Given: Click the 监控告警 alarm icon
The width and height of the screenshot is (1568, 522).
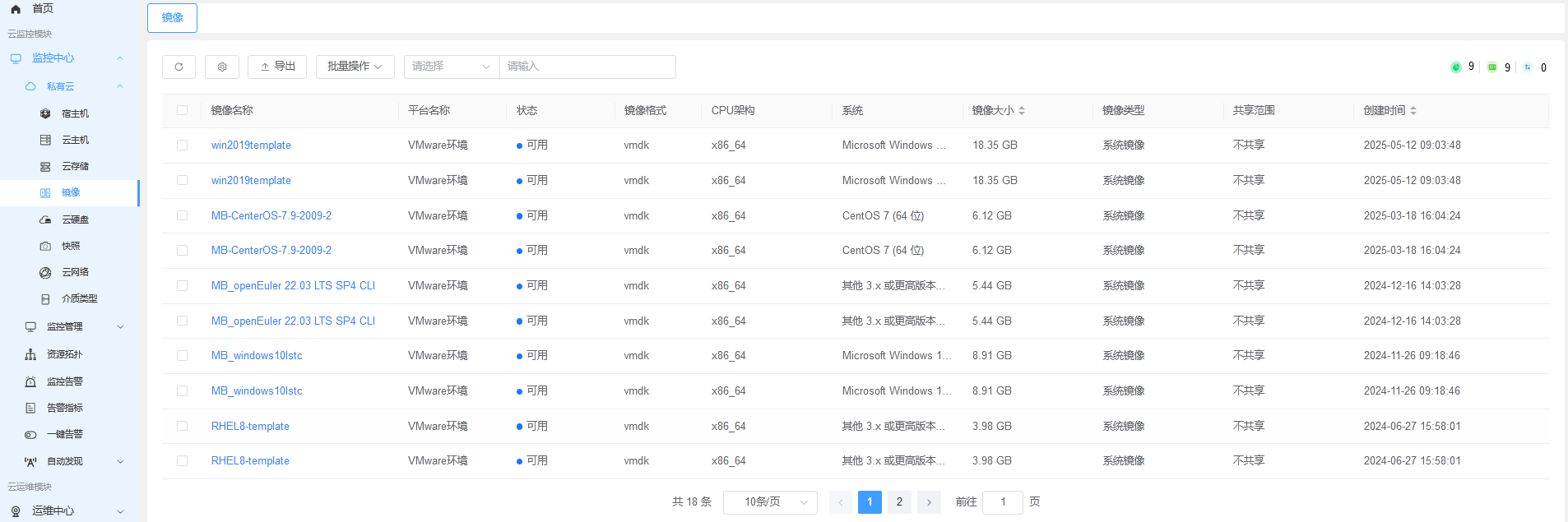Looking at the screenshot, I should point(30,381).
